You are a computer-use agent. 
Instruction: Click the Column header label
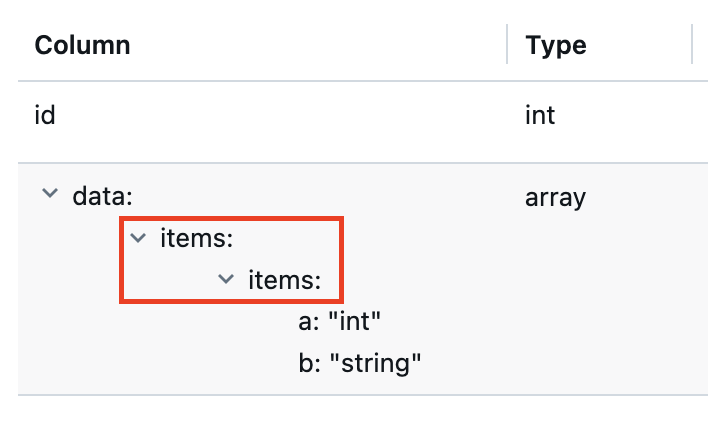tap(83, 45)
